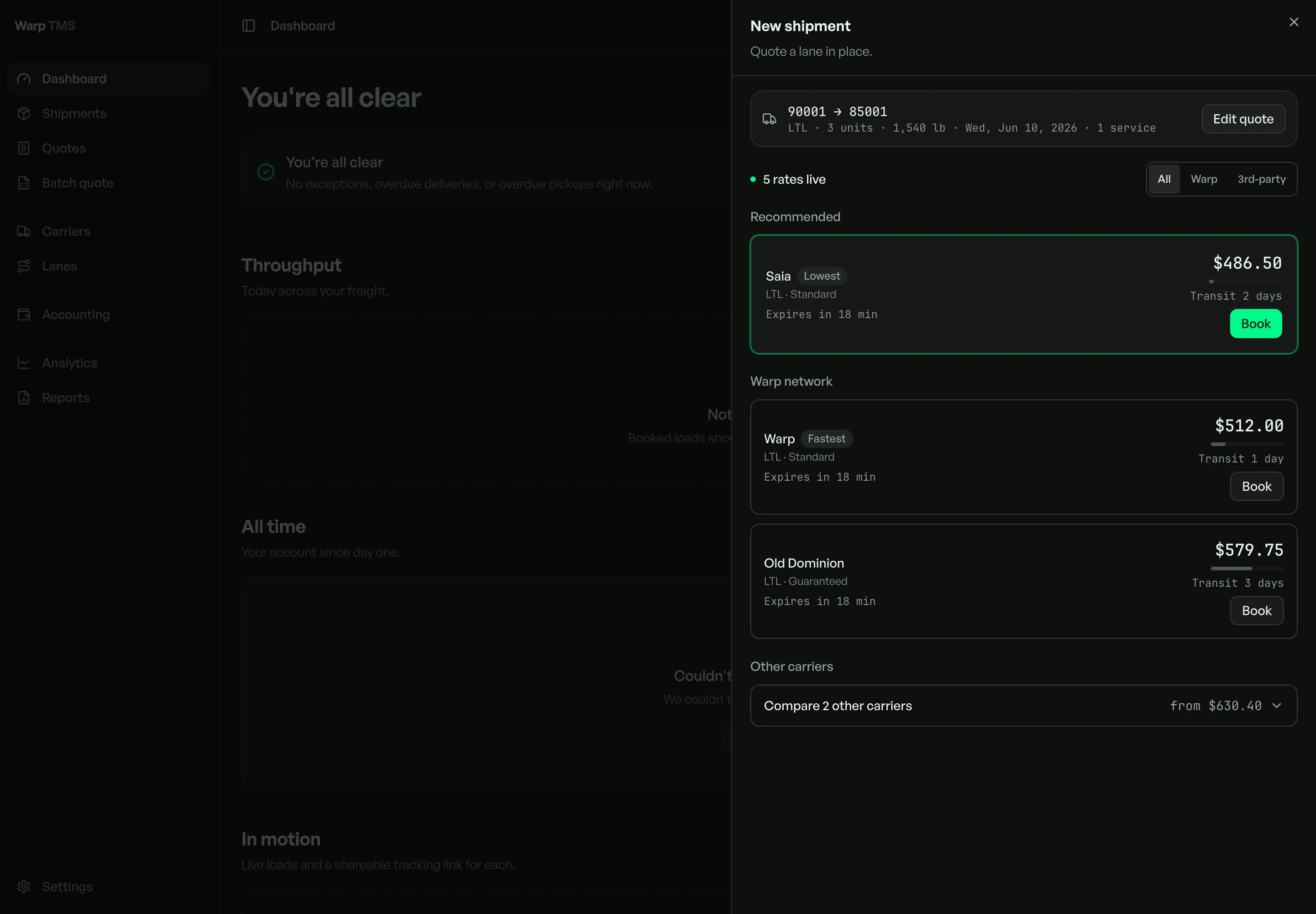This screenshot has width=1316, height=914.
Task: Click LTL · Guaranteed on Old Dominion
Action: click(805, 581)
